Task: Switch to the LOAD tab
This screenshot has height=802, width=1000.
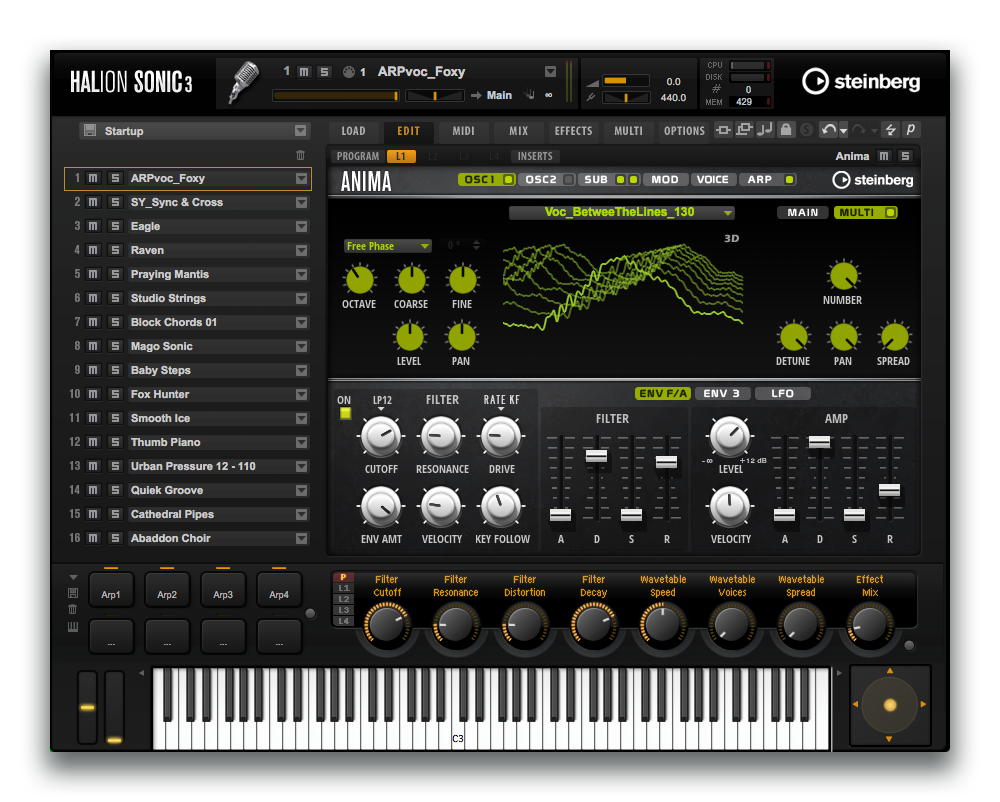Action: click(x=353, y=131)
